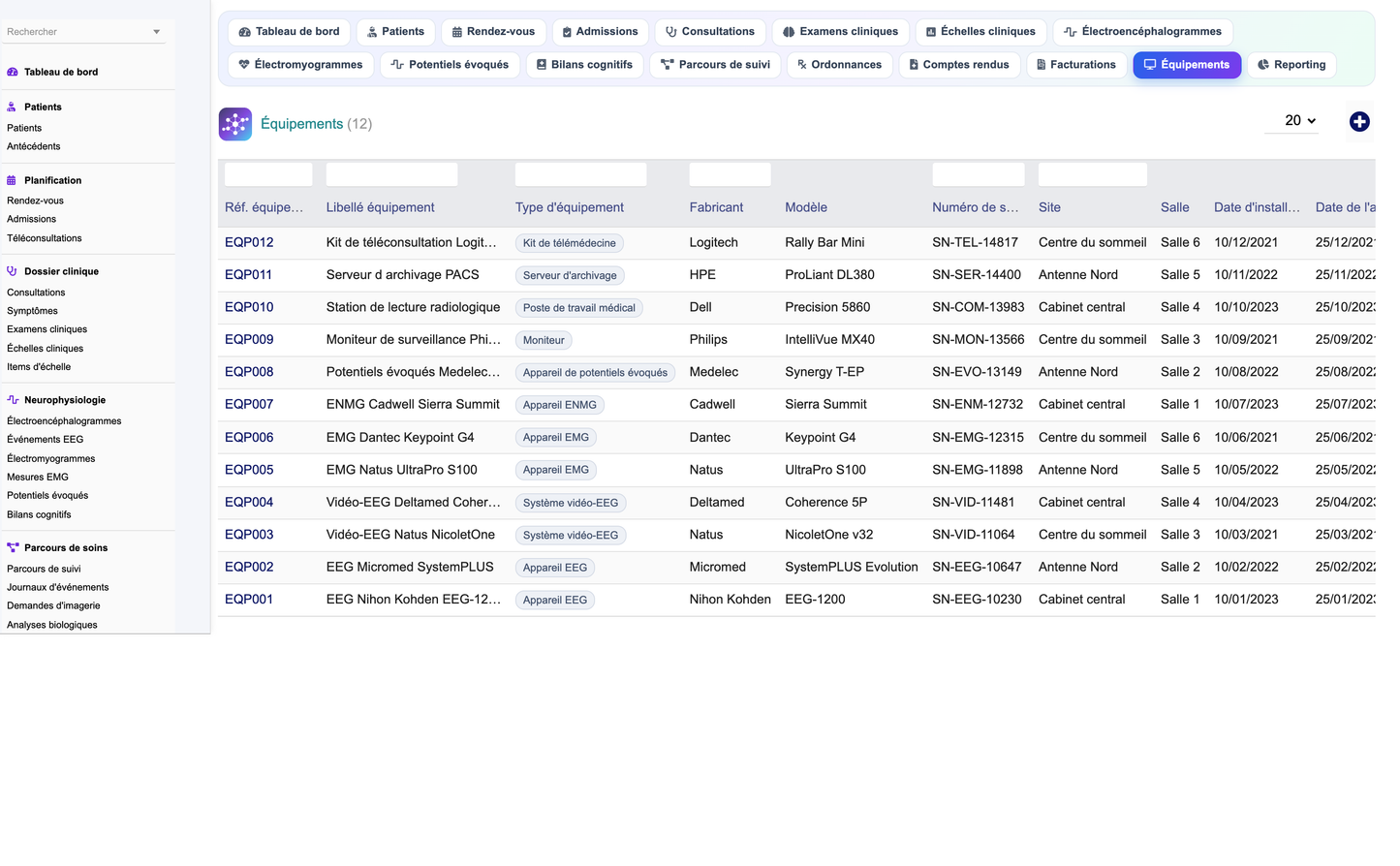Sort by Salle column header
Image resolution: width=1400 pixels, height=866 pixels.
coord(1175,207)
